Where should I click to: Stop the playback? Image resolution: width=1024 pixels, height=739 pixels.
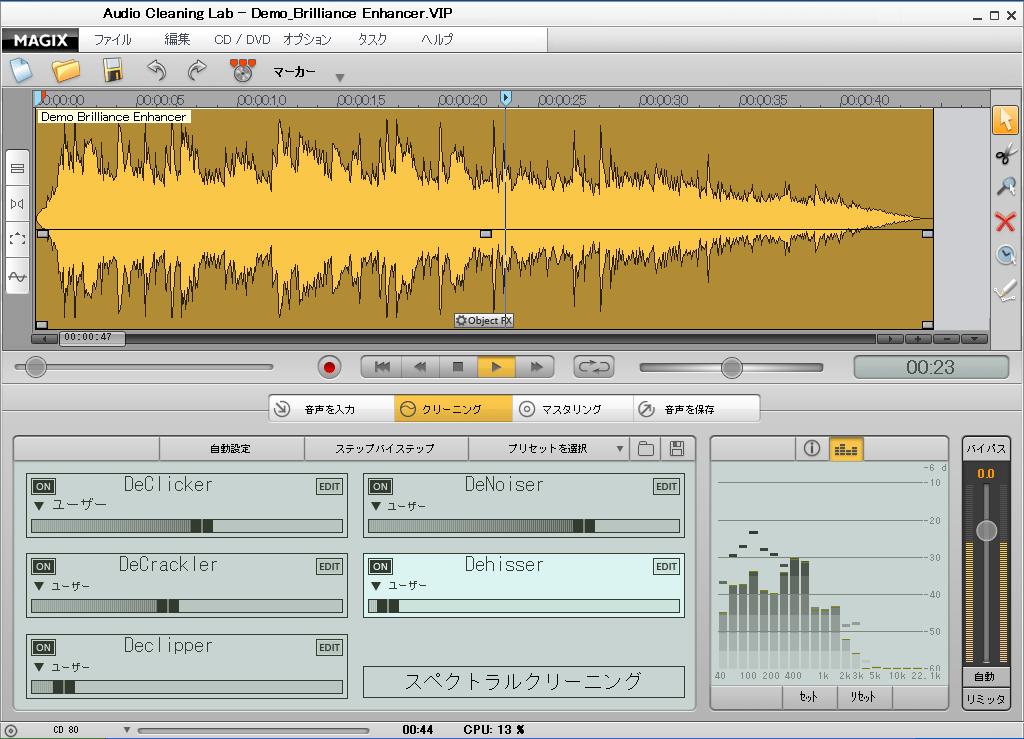(458, 367)
